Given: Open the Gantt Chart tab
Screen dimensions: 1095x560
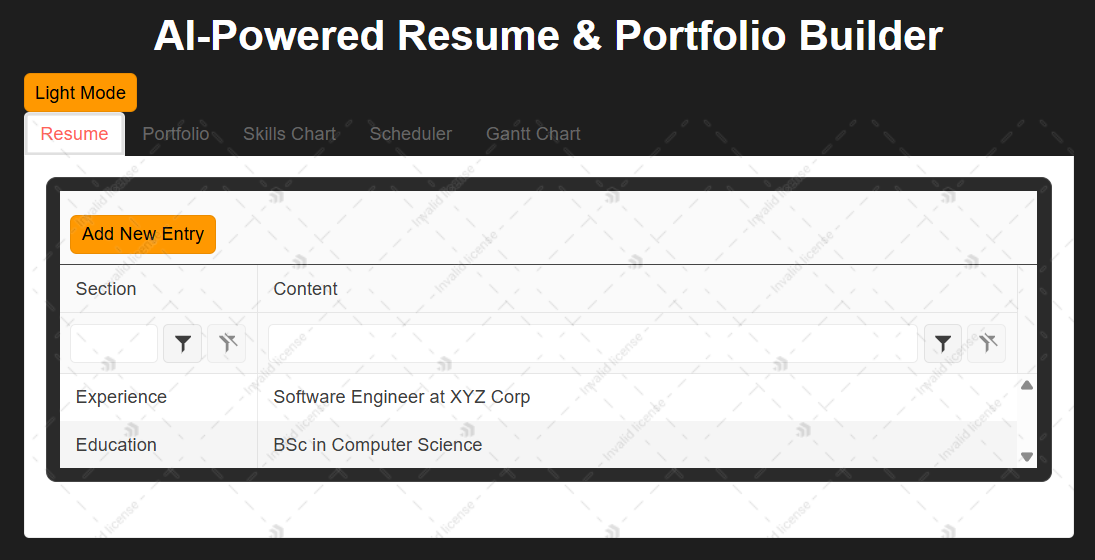Looking at the screenshot, I should coord(533,134).
